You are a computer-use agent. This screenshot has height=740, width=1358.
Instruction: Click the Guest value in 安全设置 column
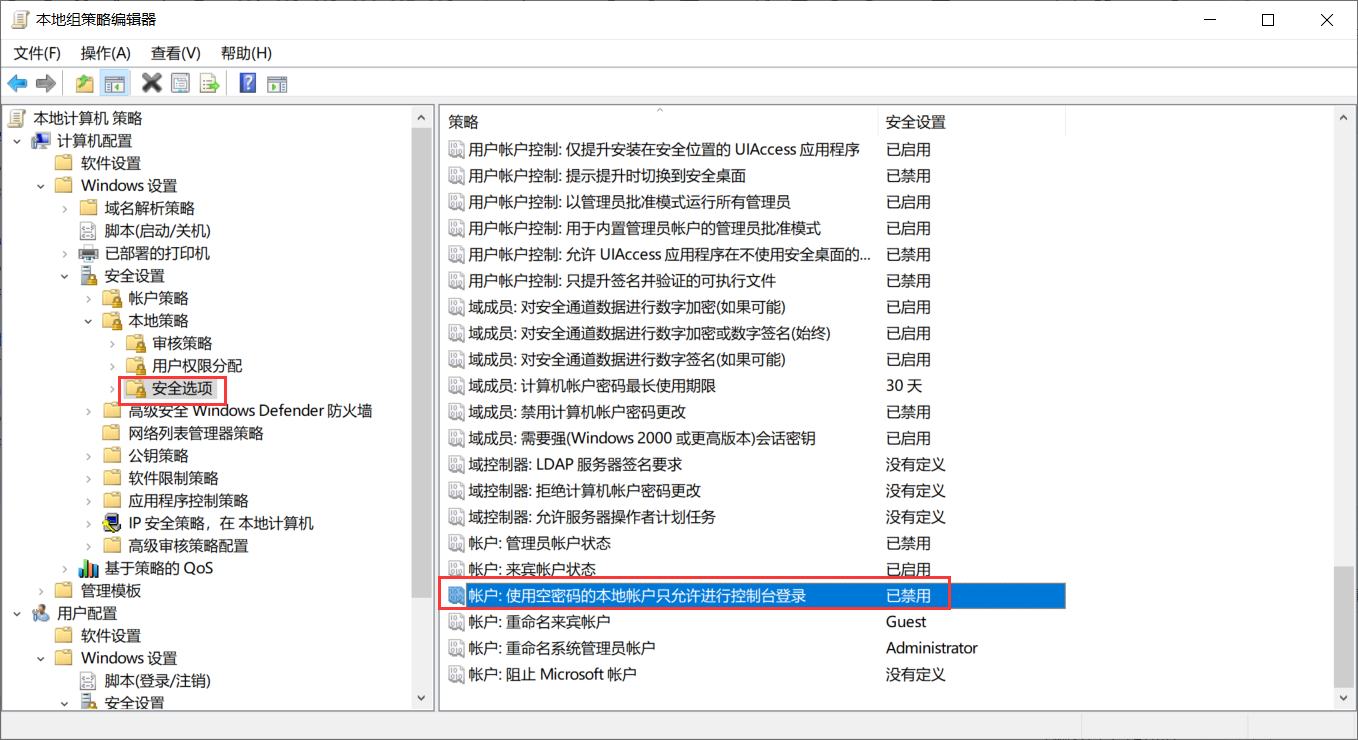(906, 622)
